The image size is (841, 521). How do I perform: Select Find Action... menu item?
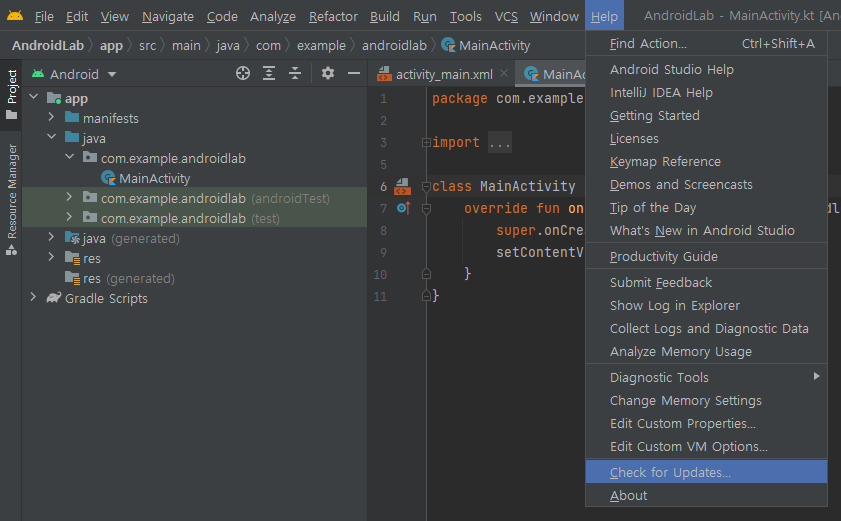pyautogui.click(x=706, y=43)
